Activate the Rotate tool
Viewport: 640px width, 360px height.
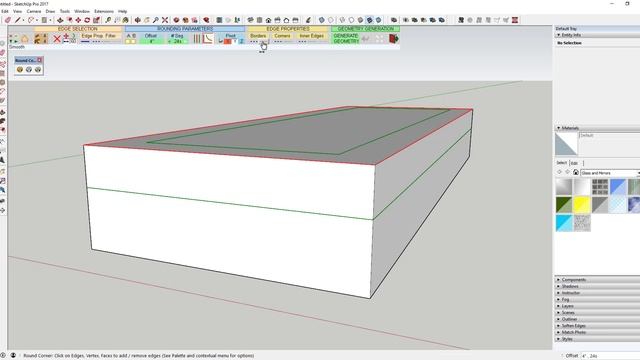[87, 20]
